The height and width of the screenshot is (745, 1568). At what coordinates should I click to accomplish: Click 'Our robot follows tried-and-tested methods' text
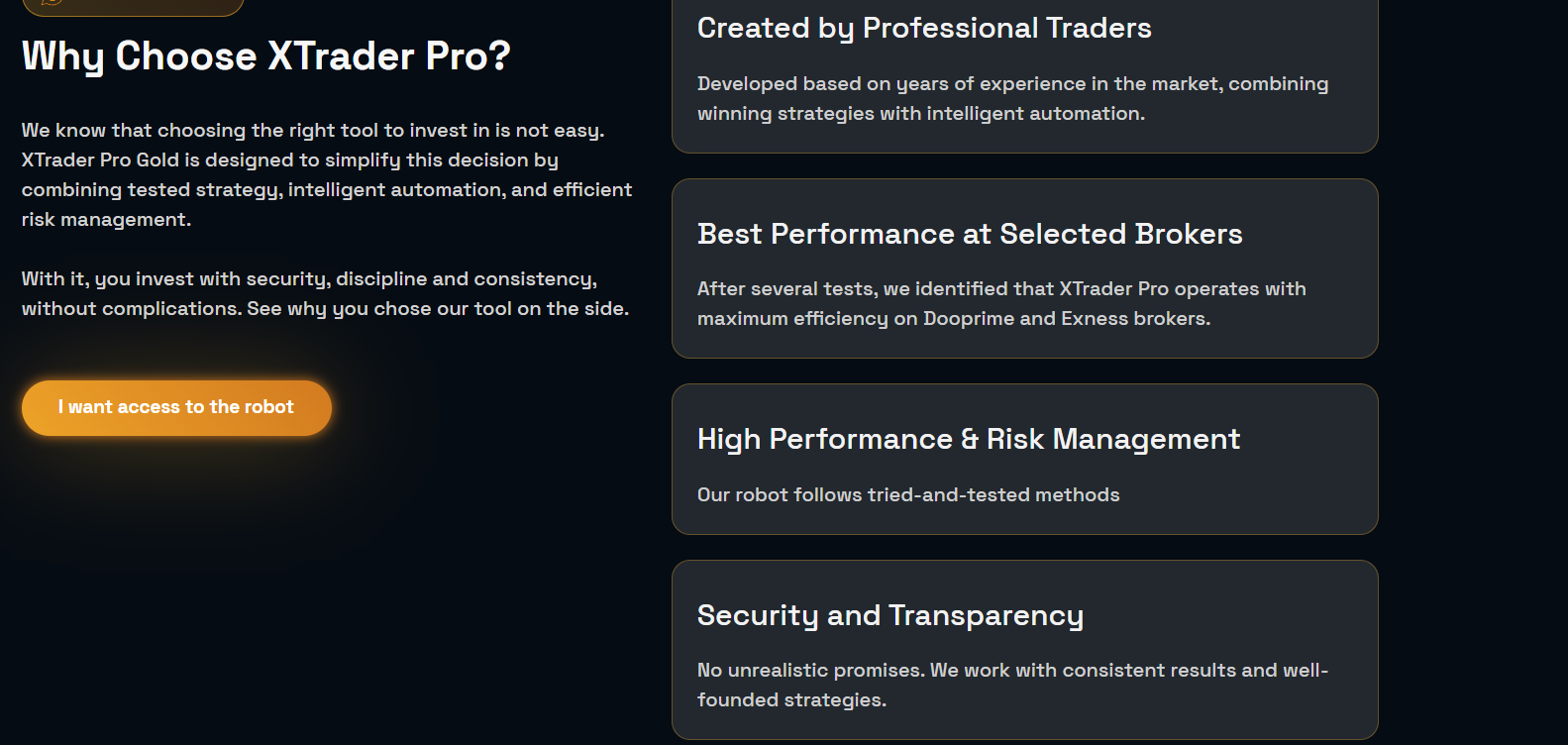(907, 495)
